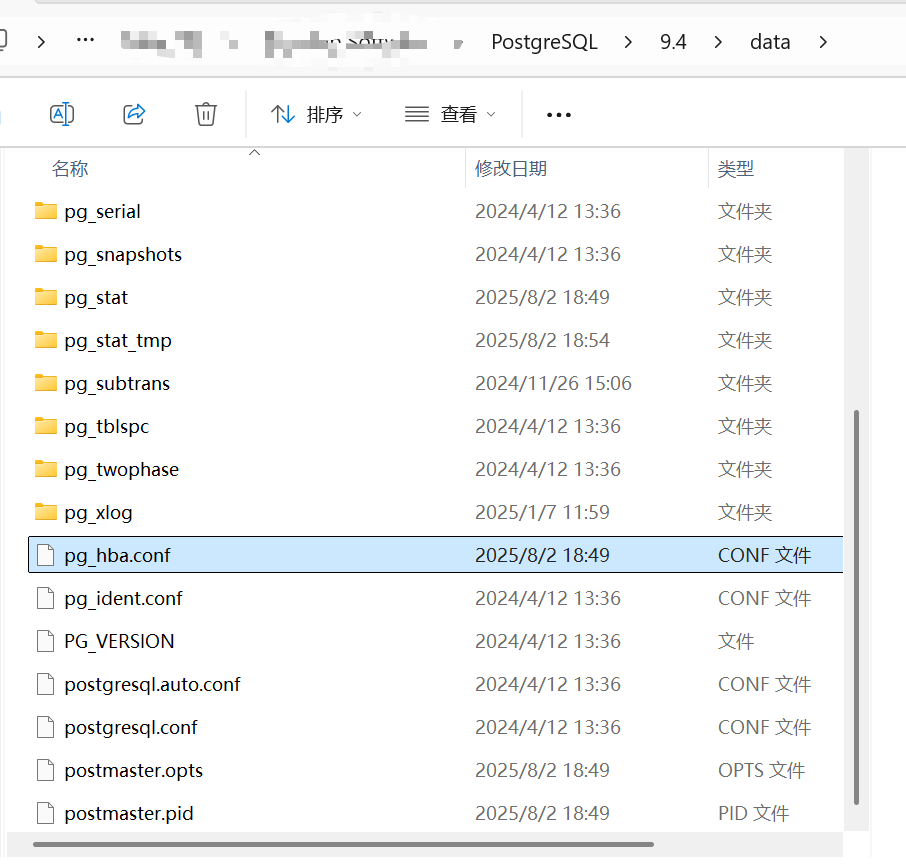Select the pg_xlog name text
Screen dimensions: 906x865
tap(98, 513)
